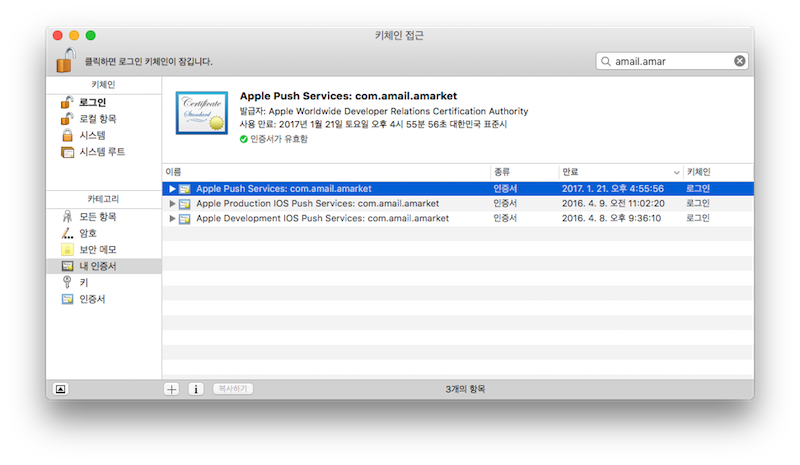Click the 모든 항목 category icon
The image size is (800, 465).
click(x=67, y=216)
